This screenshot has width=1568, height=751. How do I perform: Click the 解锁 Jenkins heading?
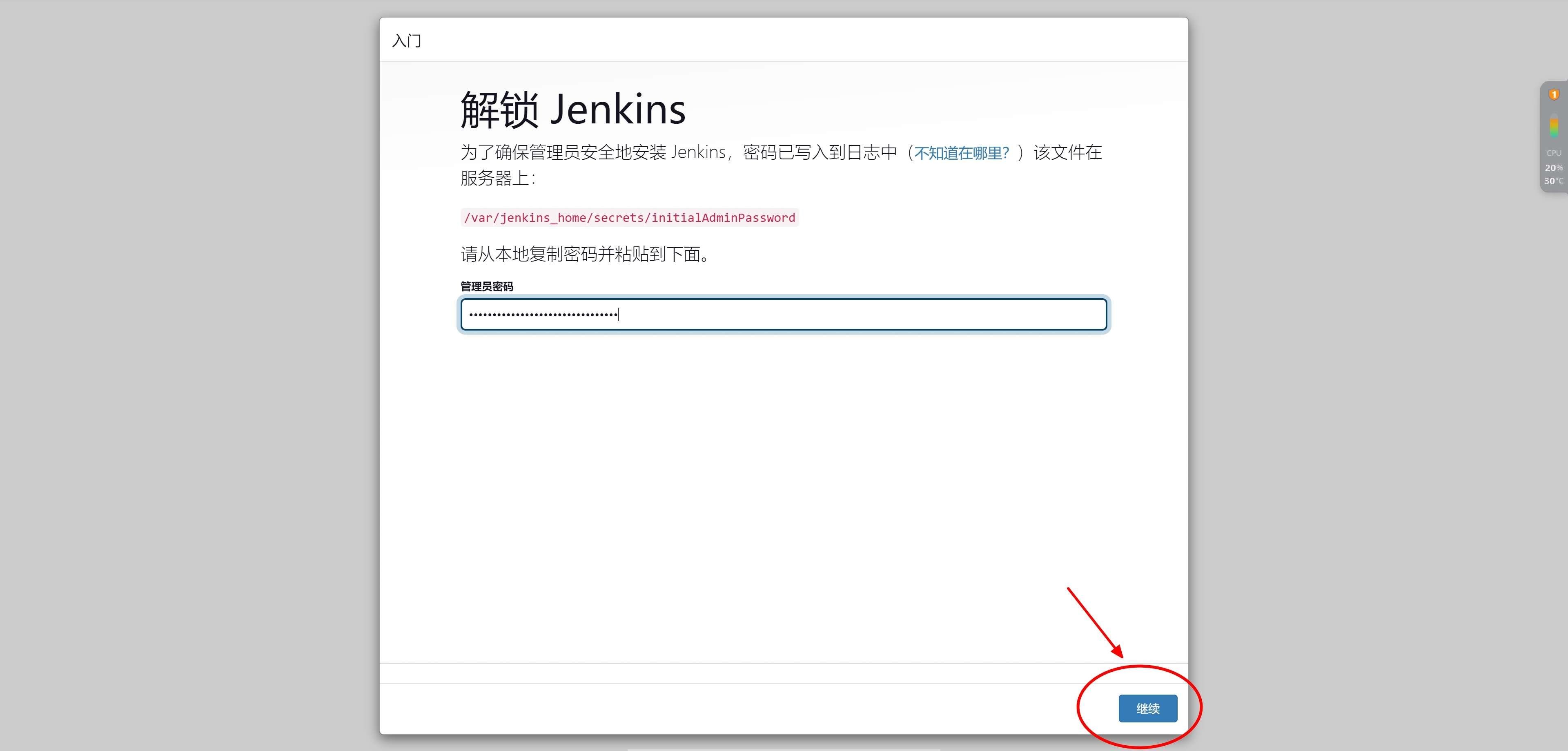(x=573, y=110)
